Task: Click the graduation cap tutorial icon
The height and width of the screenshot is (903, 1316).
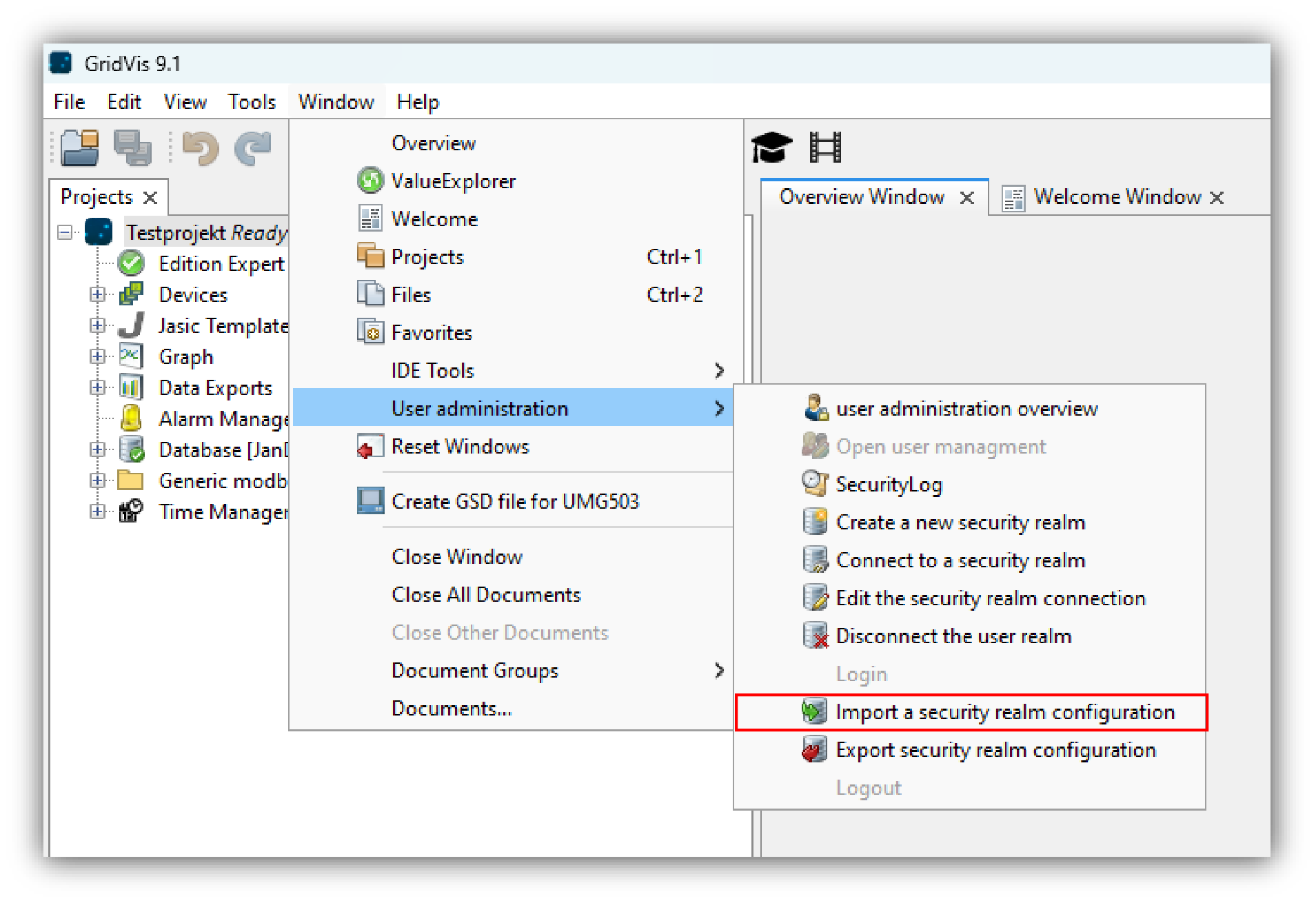Action: click(771, 145)
